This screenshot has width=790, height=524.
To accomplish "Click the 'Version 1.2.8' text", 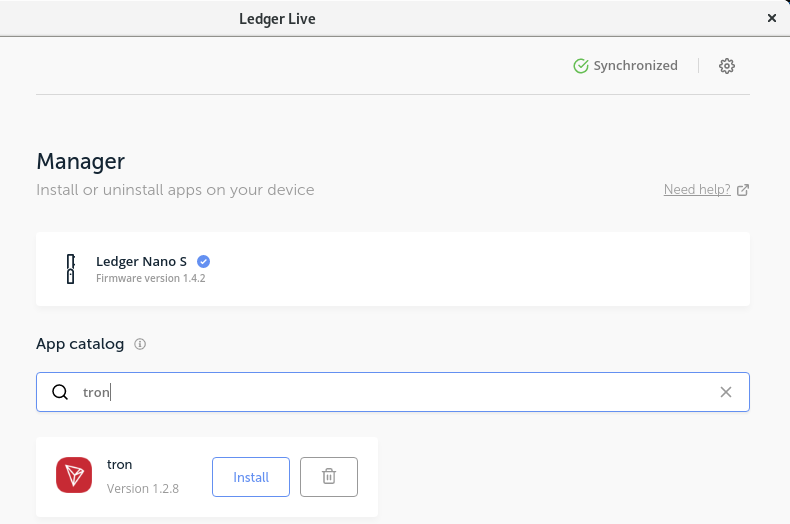I will 143,489.
